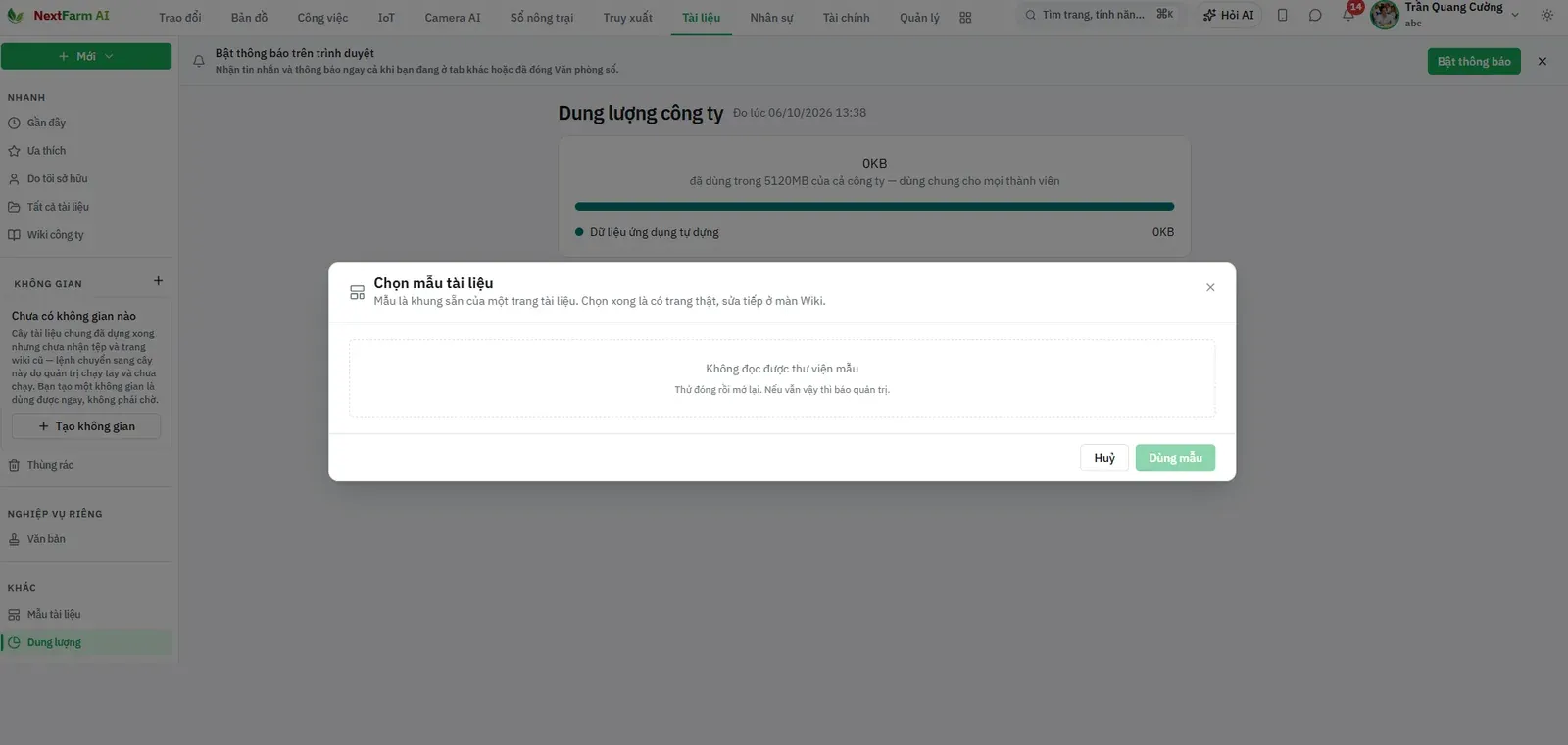Focus the Tìm trang, tính năng search box

pos(1100,15)
